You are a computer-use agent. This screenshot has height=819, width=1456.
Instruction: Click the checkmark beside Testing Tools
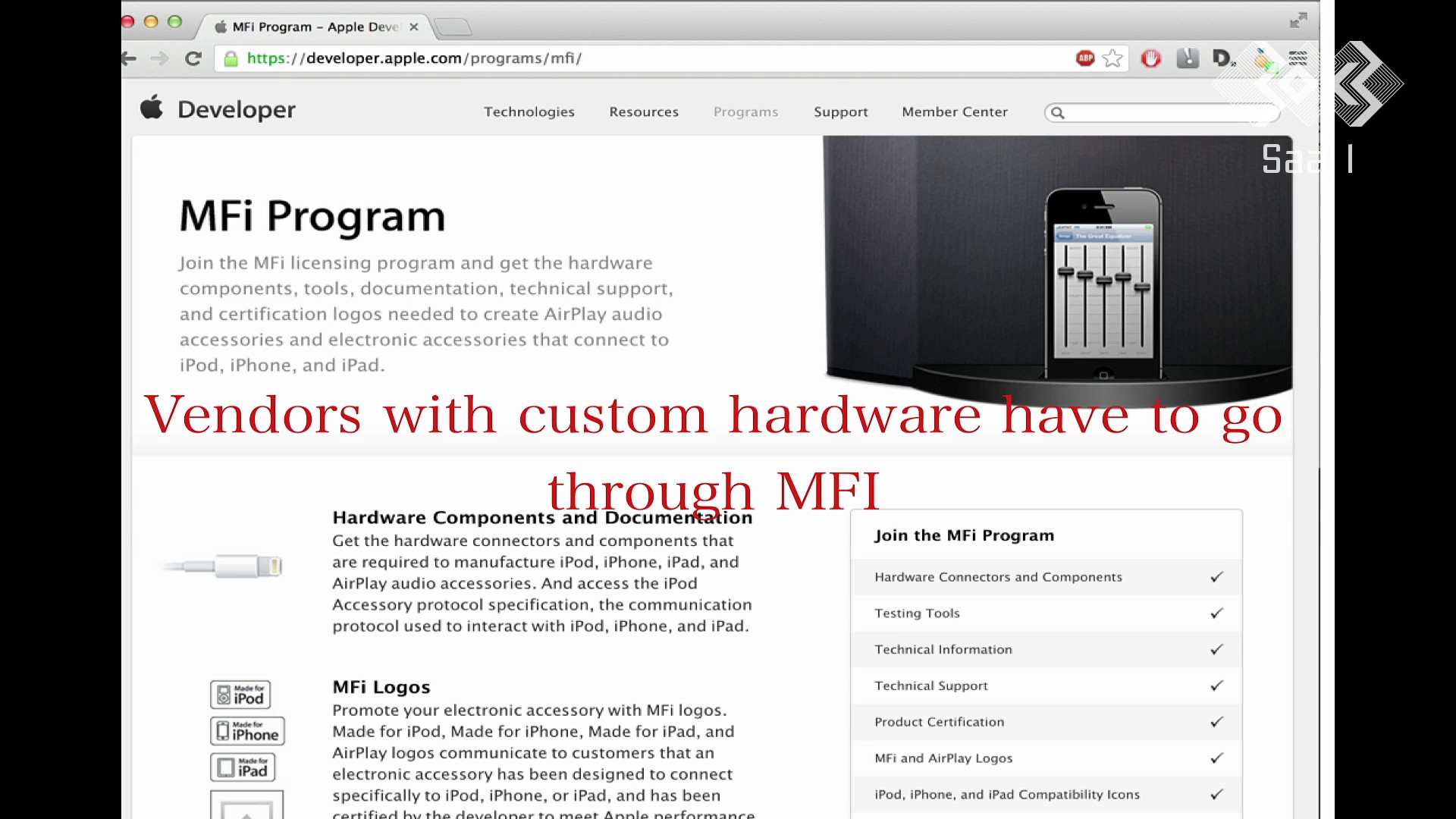point(1217,613)
